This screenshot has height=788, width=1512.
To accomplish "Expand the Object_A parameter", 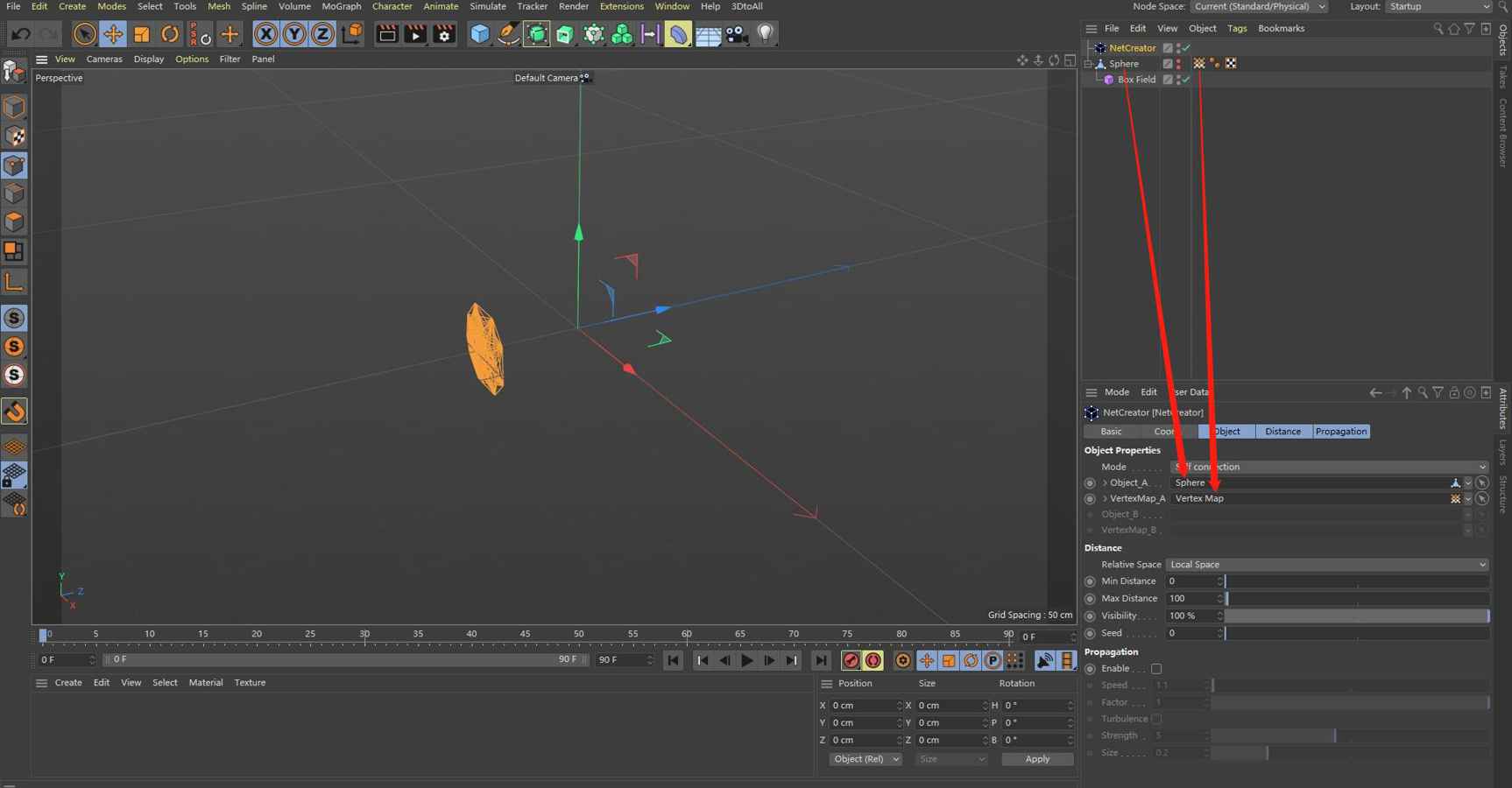I will pos(1105,483).
